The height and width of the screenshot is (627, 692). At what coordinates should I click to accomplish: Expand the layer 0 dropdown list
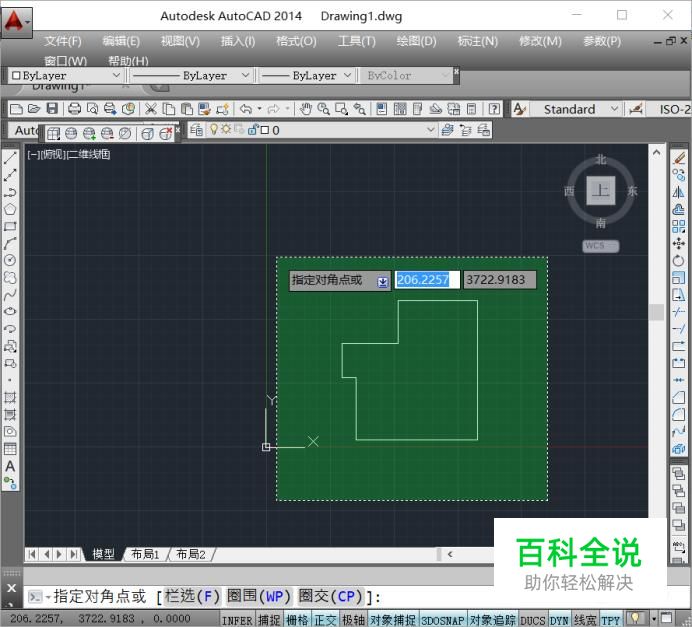point(430,130)
